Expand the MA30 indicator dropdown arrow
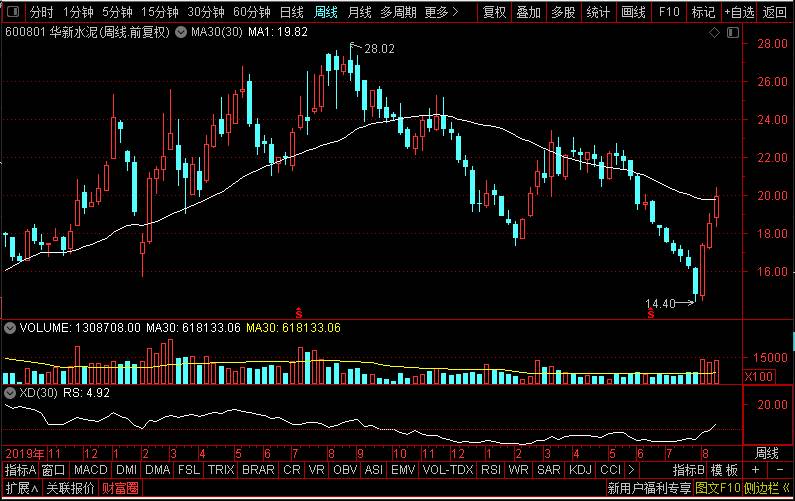Screen dimensions: 795x501 181,32
